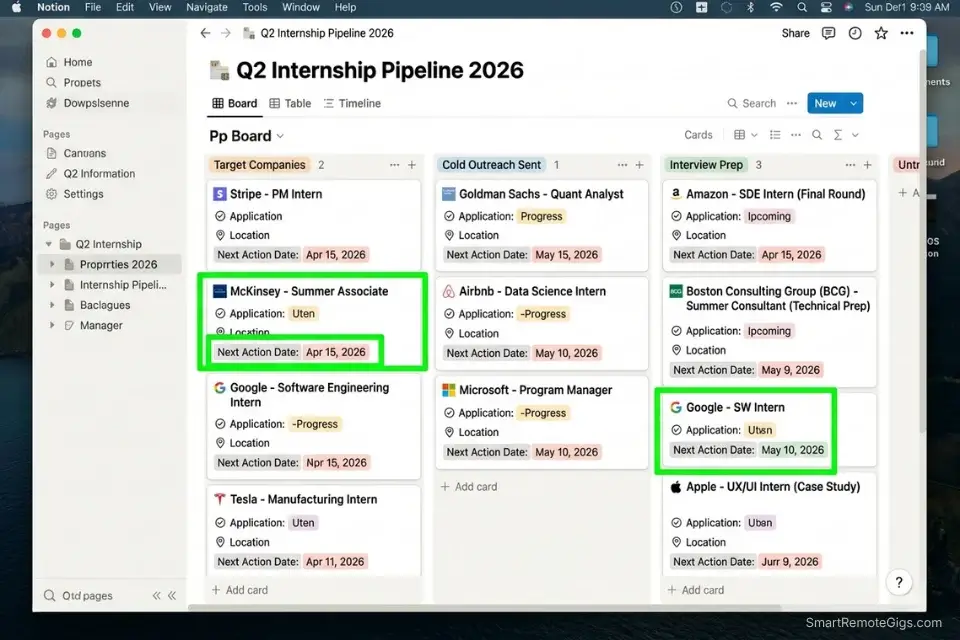This screenshot has width=960, height=640.
Task: Open Target Companies column options dots
Action: coord(394,165)
